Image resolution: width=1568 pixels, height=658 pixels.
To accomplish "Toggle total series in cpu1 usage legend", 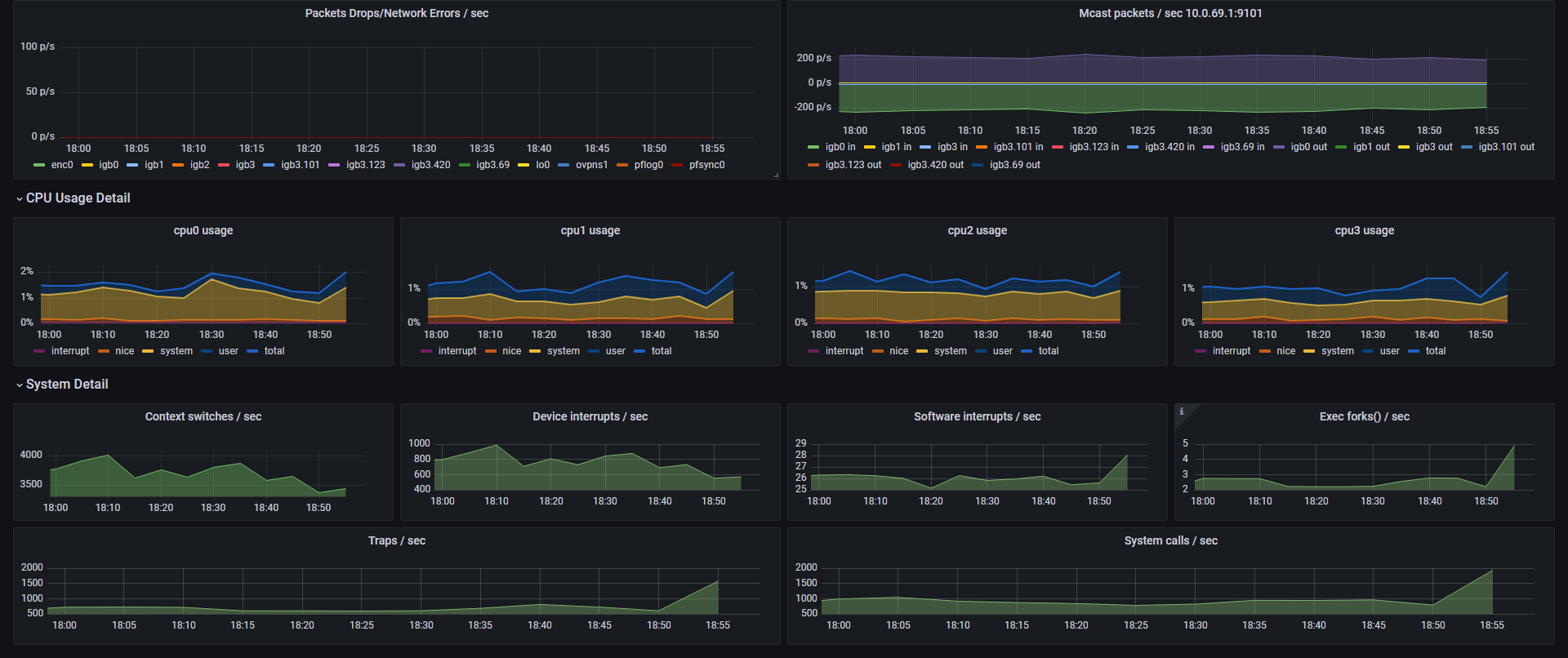I will pos(661,351).
